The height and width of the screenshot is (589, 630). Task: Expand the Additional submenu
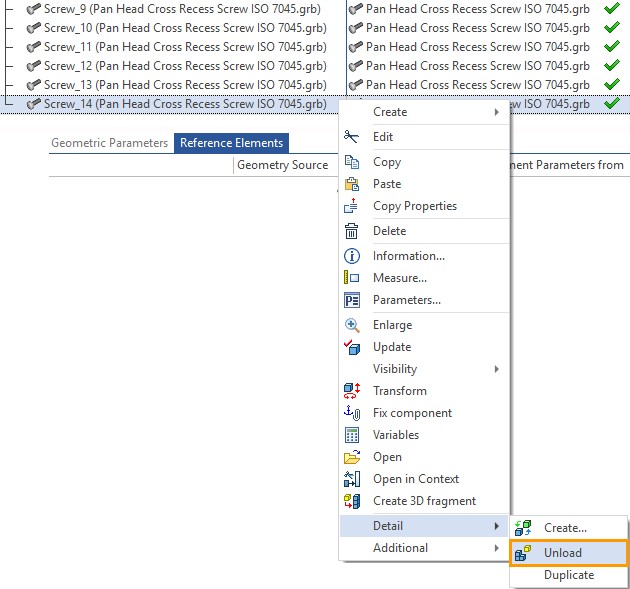tap(425, 548)
